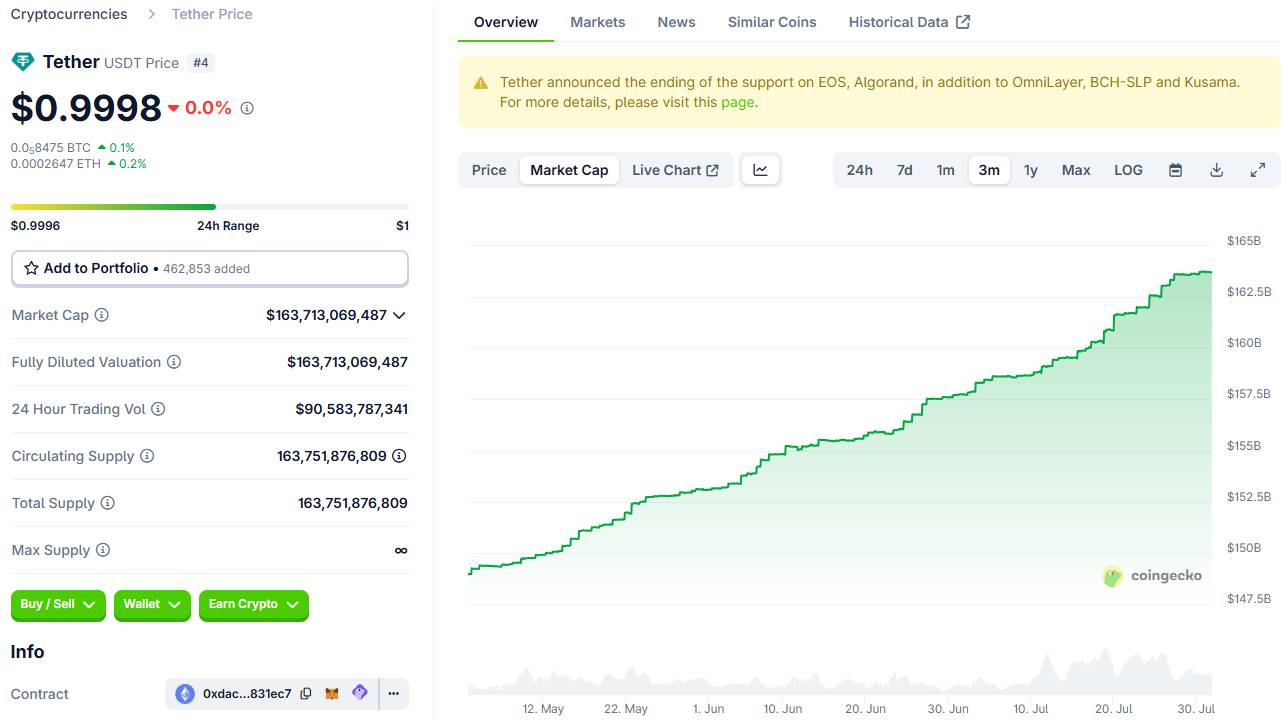Select the 7d time range
1281x720 pixels.
coord(905,170)
